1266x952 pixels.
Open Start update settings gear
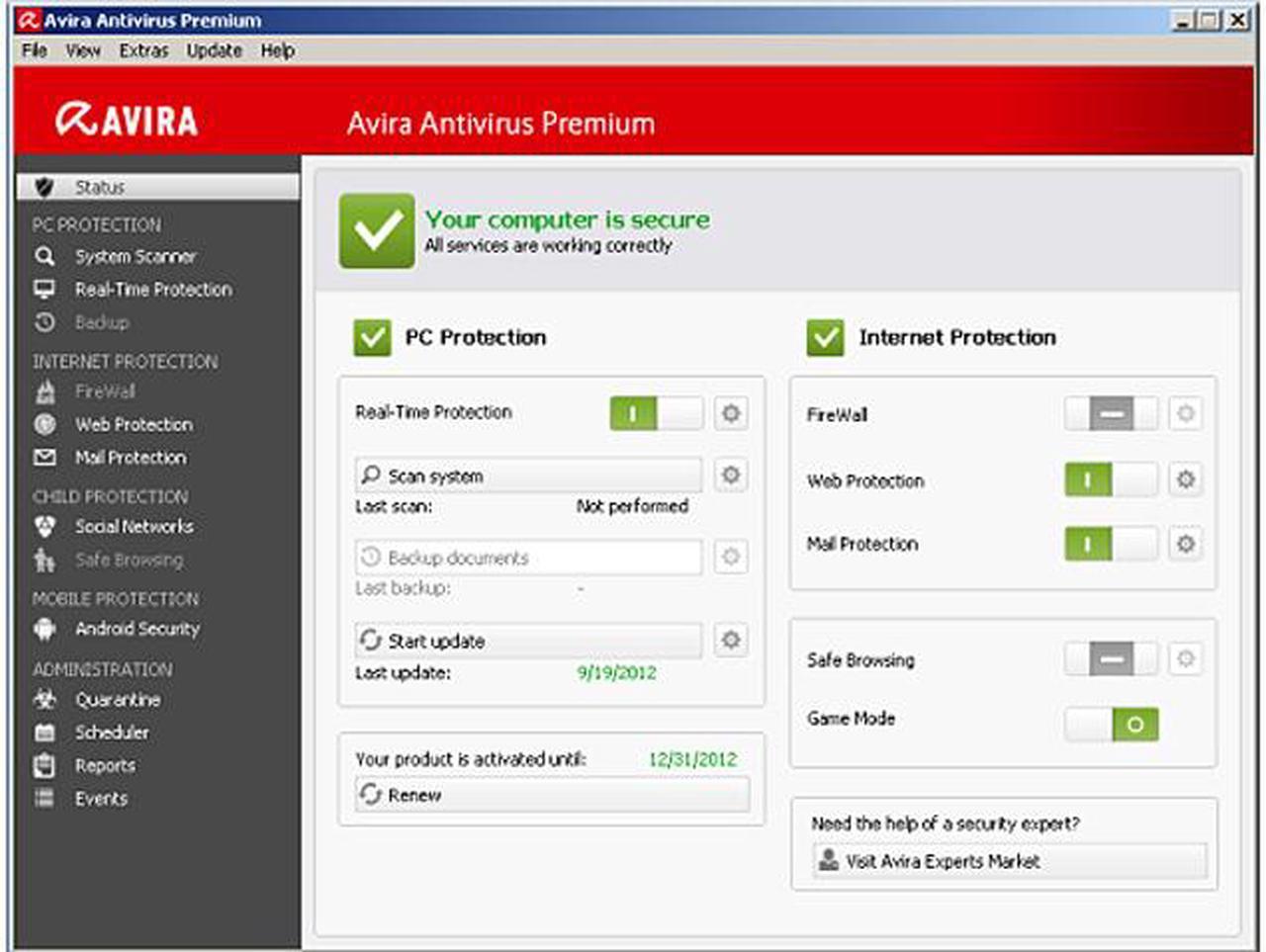coord(731,640)
